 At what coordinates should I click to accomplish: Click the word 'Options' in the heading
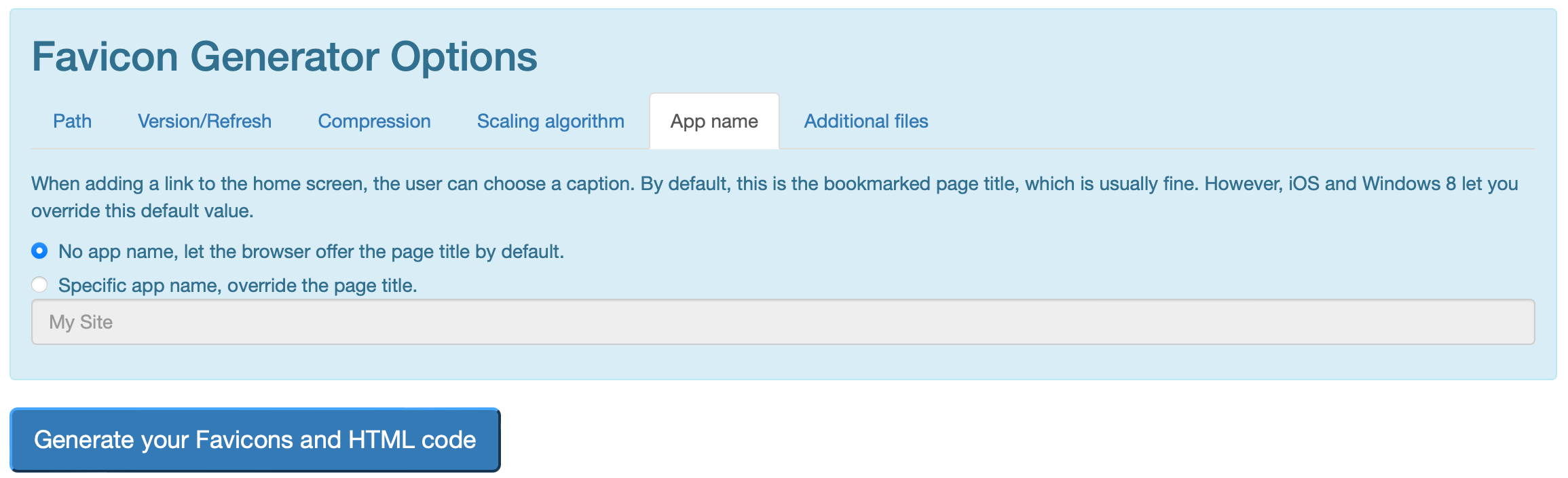464,58
